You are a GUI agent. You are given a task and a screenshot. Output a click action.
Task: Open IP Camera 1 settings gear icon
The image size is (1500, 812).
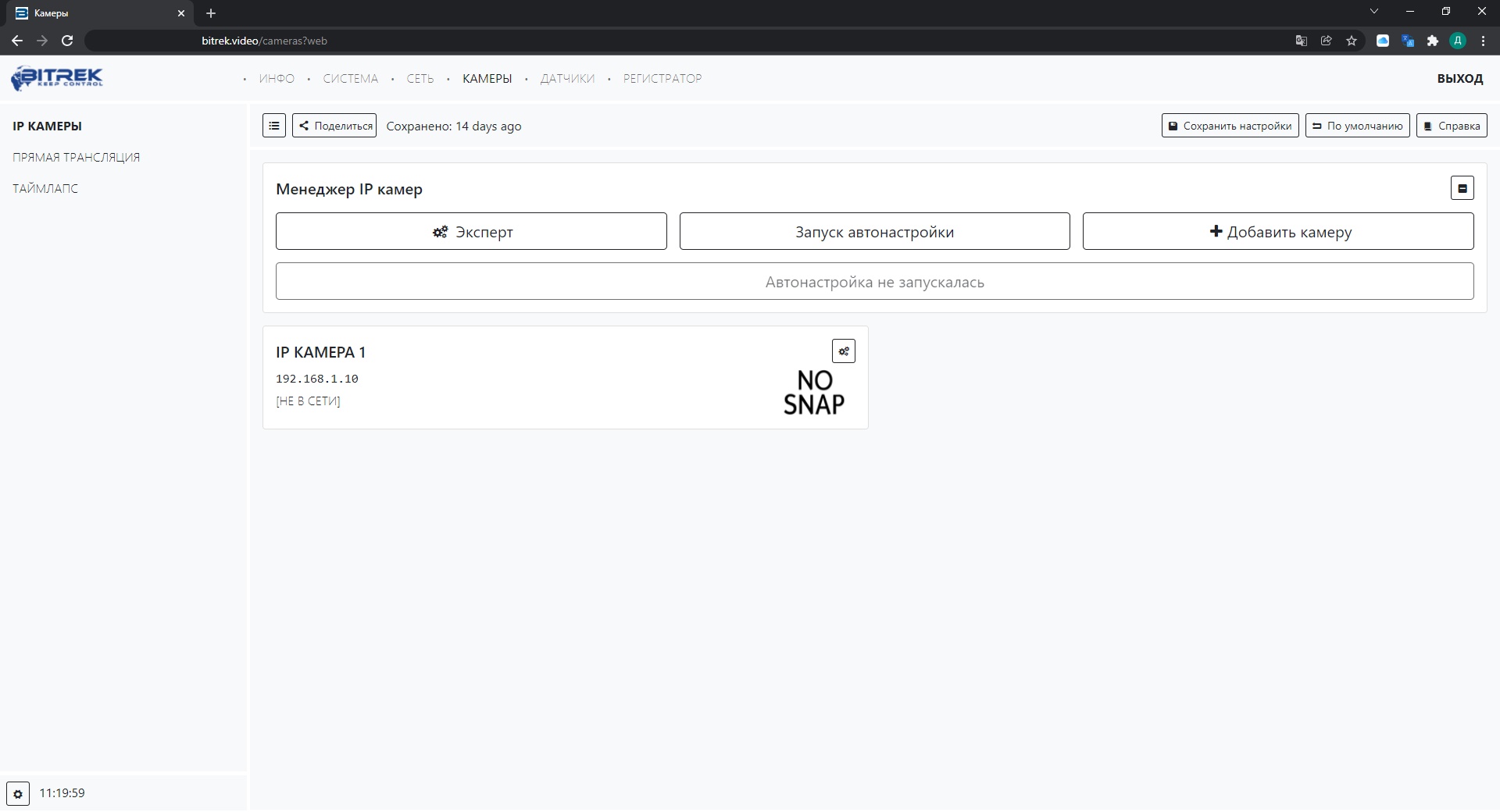[x=844, y=351]
